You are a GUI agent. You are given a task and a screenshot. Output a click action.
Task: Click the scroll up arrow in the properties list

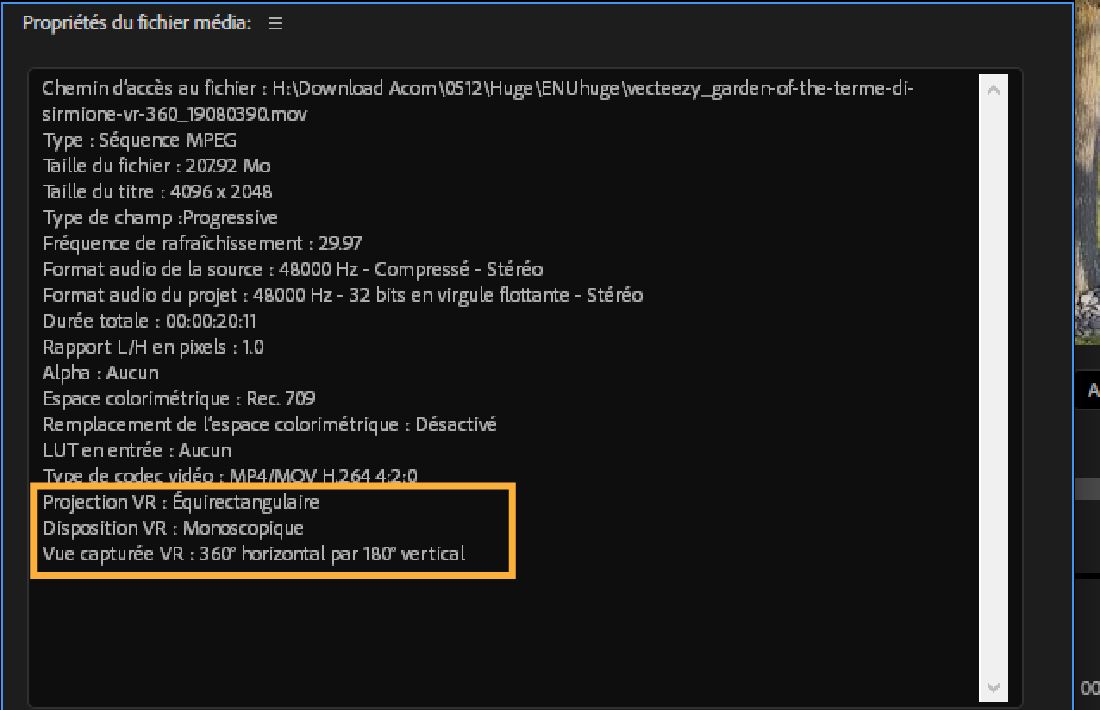[993, 91]
